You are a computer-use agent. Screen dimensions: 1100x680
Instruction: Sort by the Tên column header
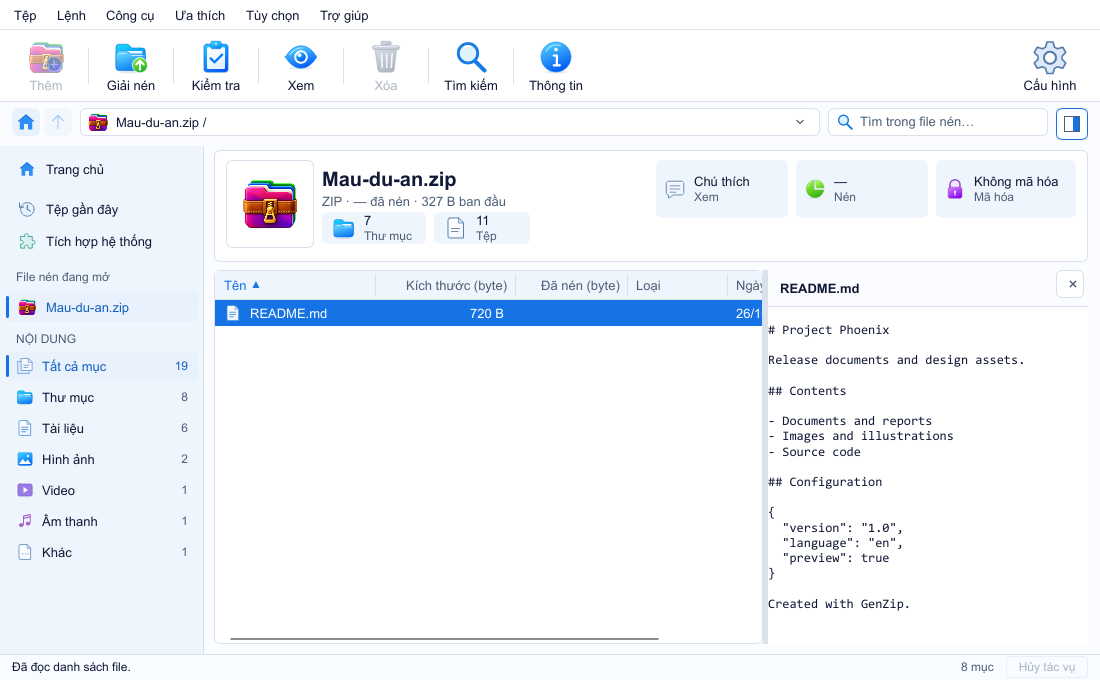click(295, 286)
